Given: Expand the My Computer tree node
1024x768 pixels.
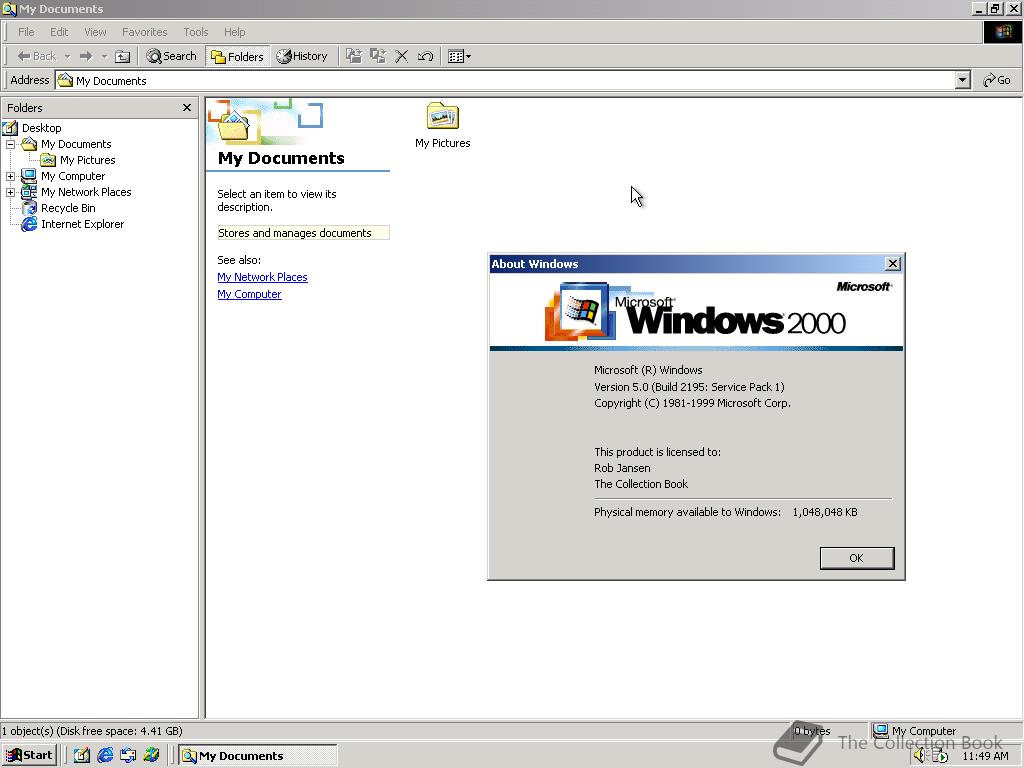Looking at the screenshot, I should click(10, 176).
